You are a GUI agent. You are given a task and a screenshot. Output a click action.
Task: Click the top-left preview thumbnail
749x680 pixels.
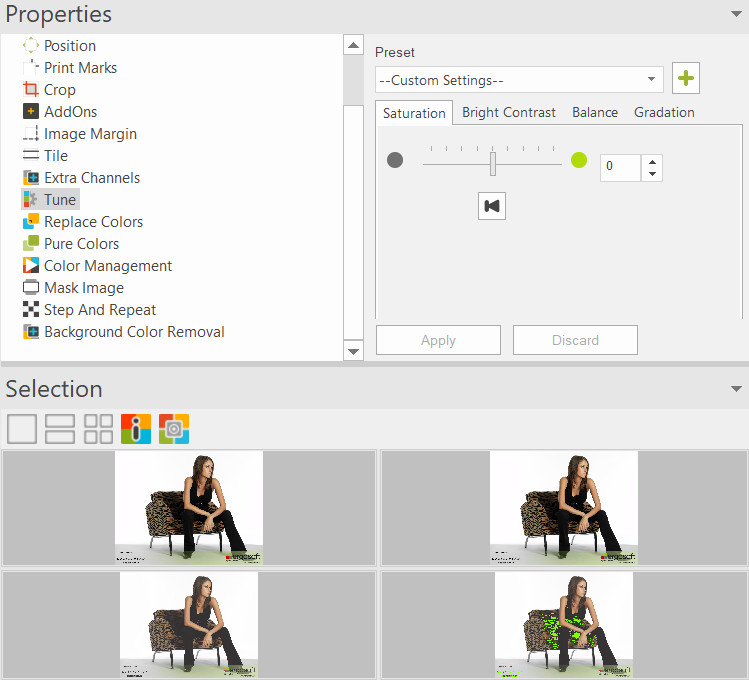[189, 508]
